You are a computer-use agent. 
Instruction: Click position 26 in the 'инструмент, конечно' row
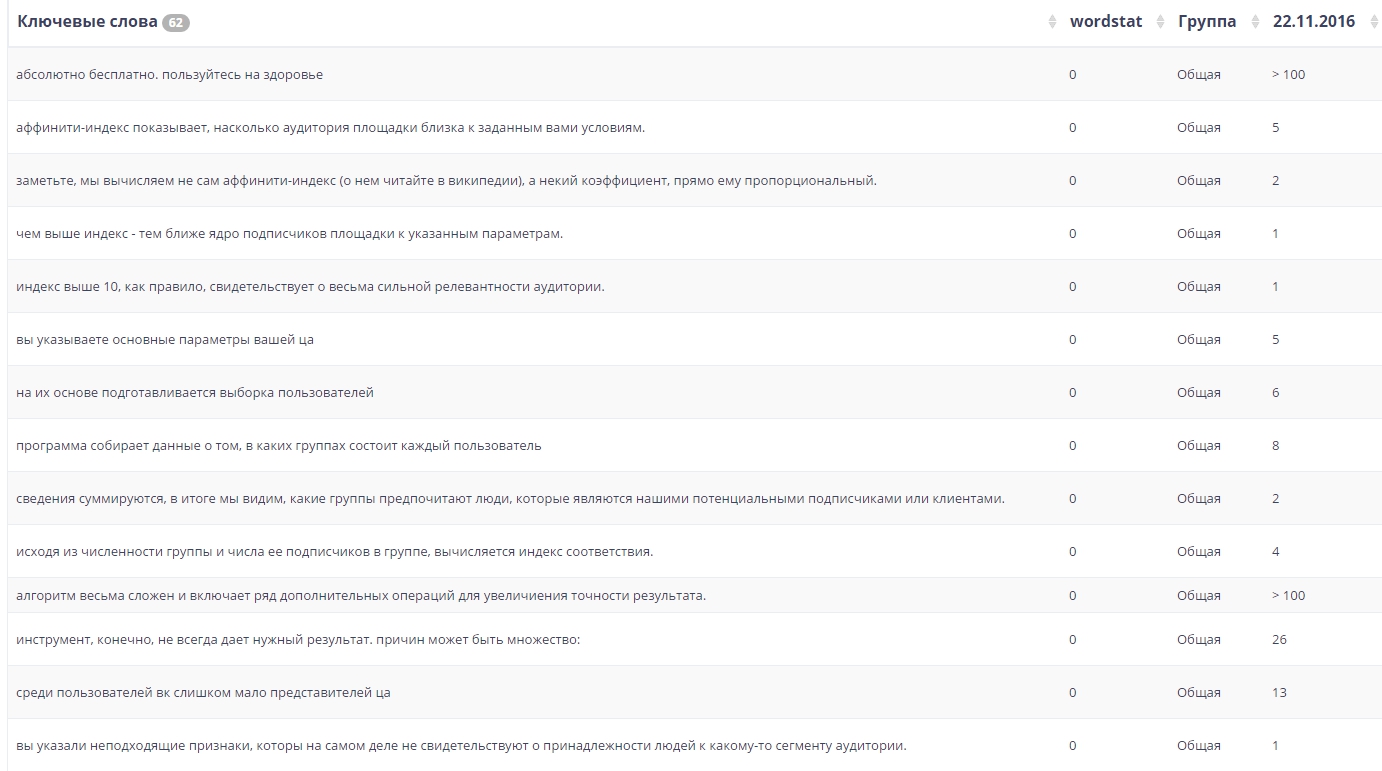pyautogui.click(x=1279, y=640)
